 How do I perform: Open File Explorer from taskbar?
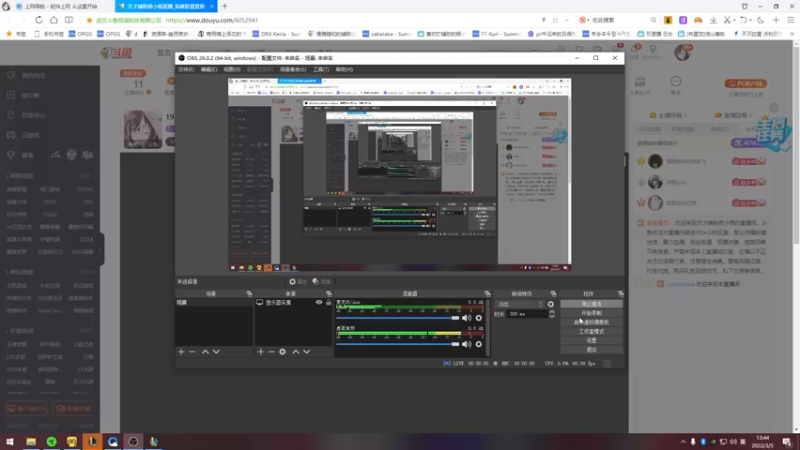pos(31,441)
